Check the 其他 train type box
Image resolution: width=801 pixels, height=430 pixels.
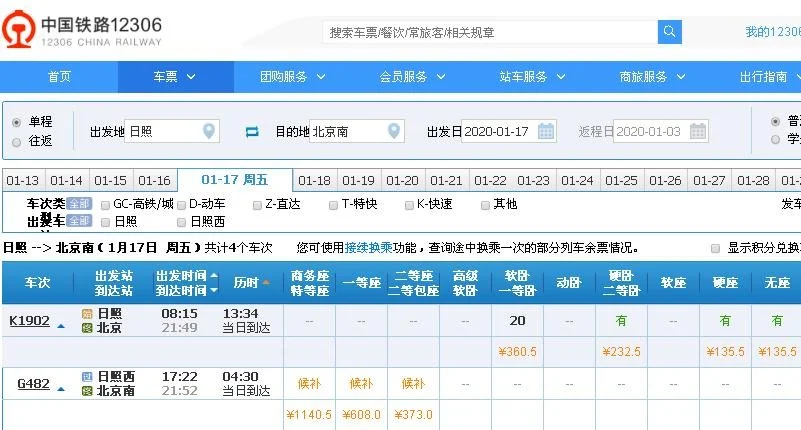click(x=485, y=205)
